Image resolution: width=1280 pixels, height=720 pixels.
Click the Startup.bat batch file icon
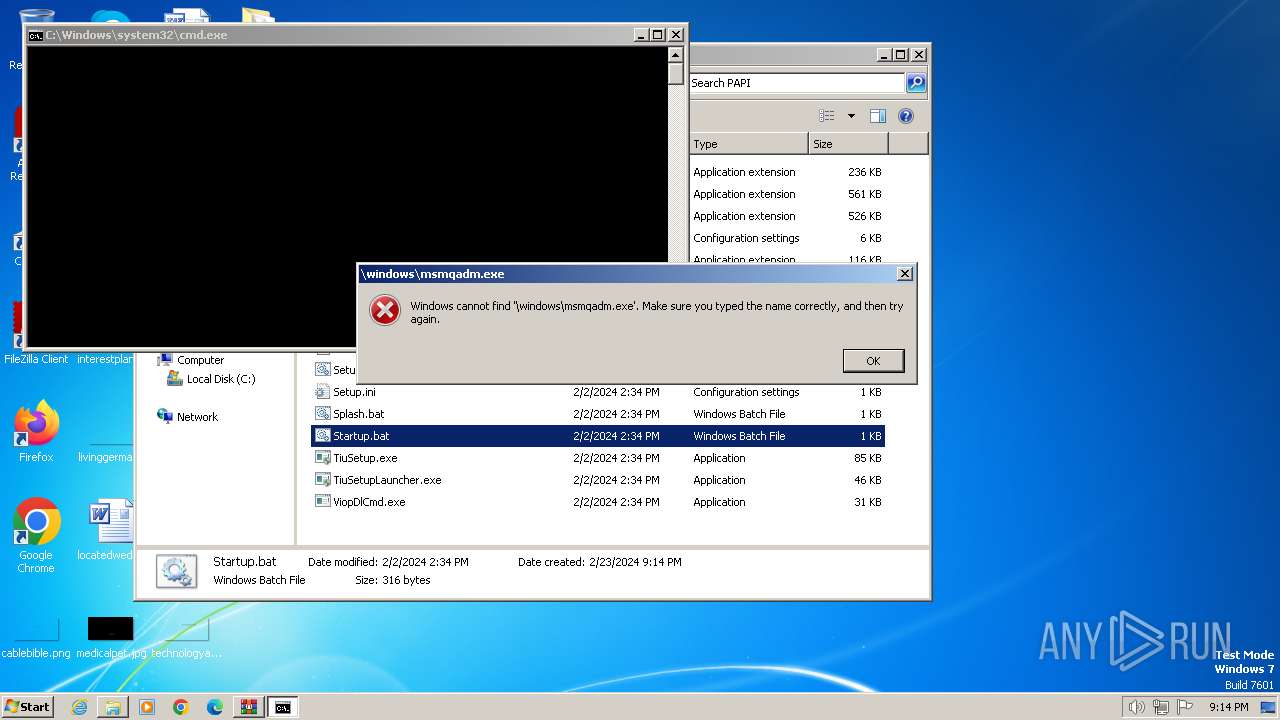[x=322, y=436]
